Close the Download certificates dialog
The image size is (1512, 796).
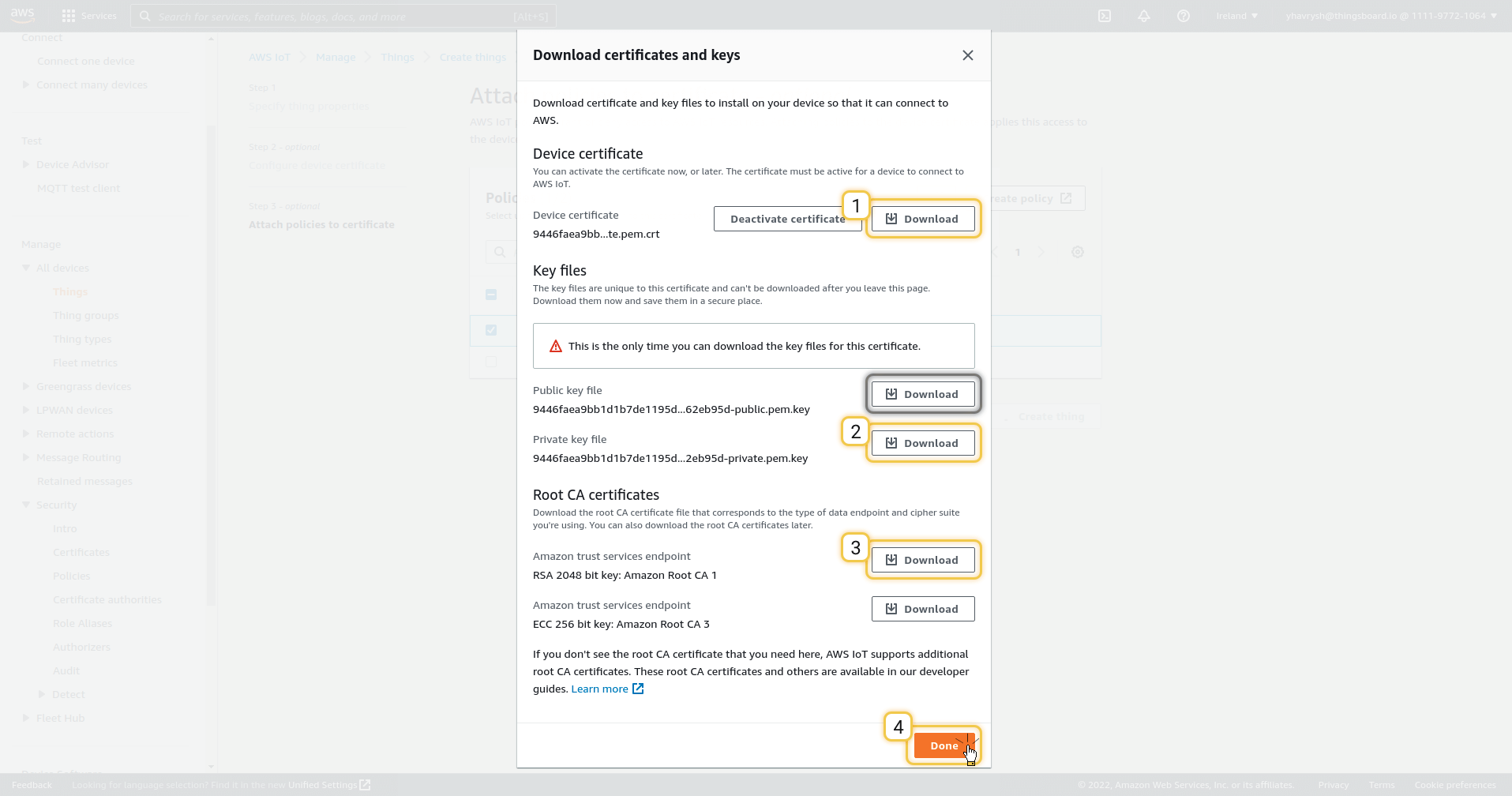[967, 55]
